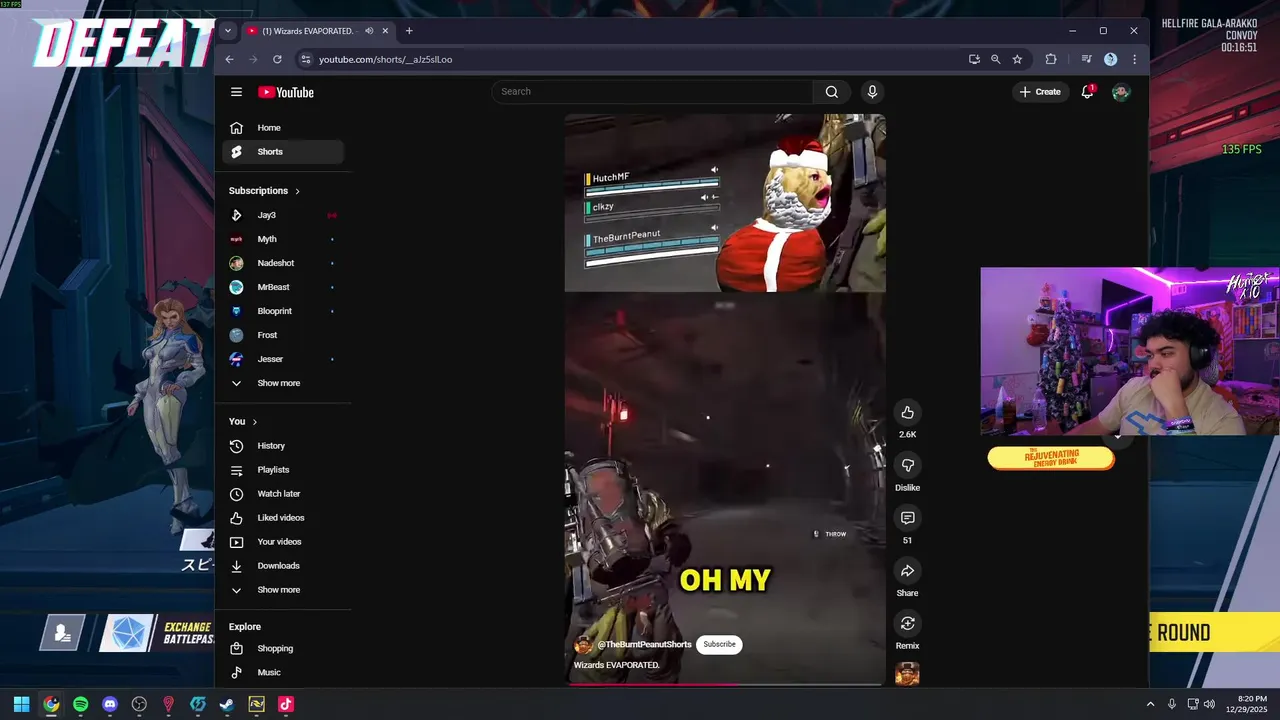Show hidden system tray icons chevron

(x=1150, y=704)
